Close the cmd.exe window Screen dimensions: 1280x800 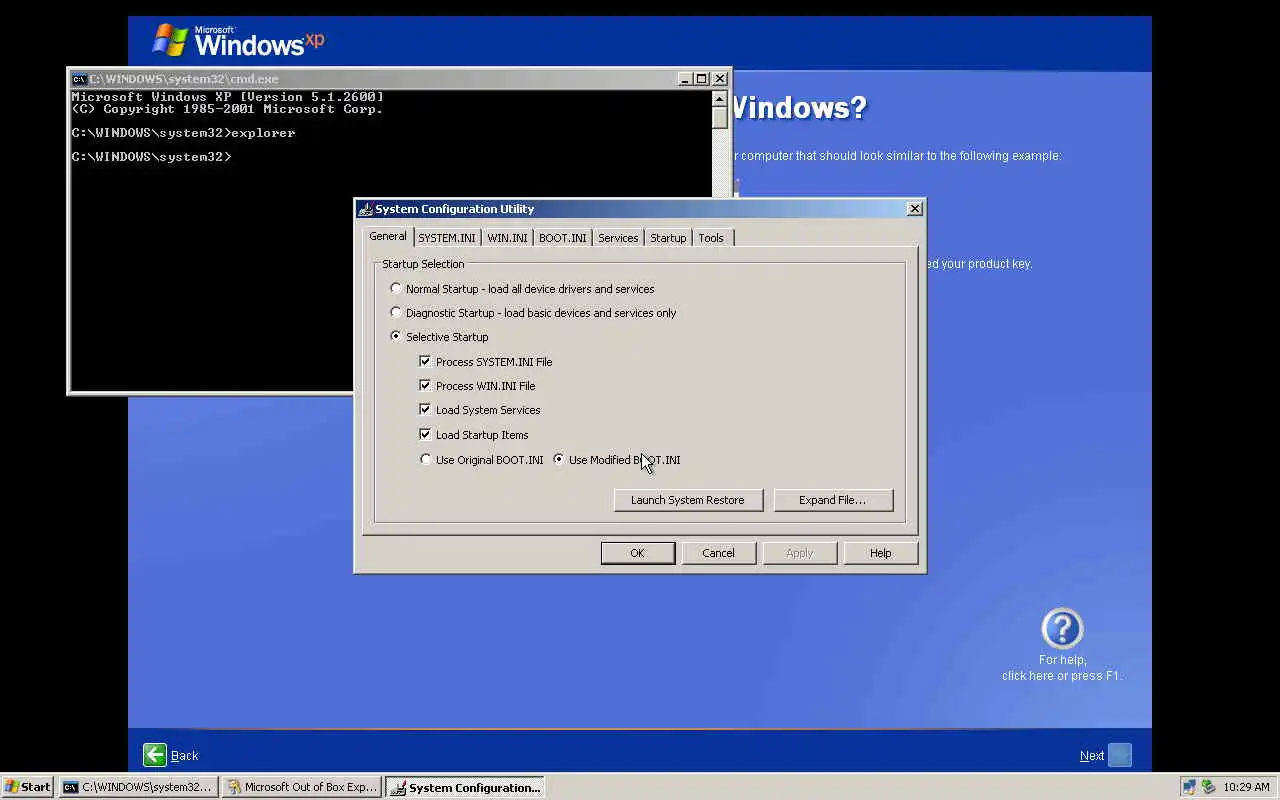click(720, 79)
